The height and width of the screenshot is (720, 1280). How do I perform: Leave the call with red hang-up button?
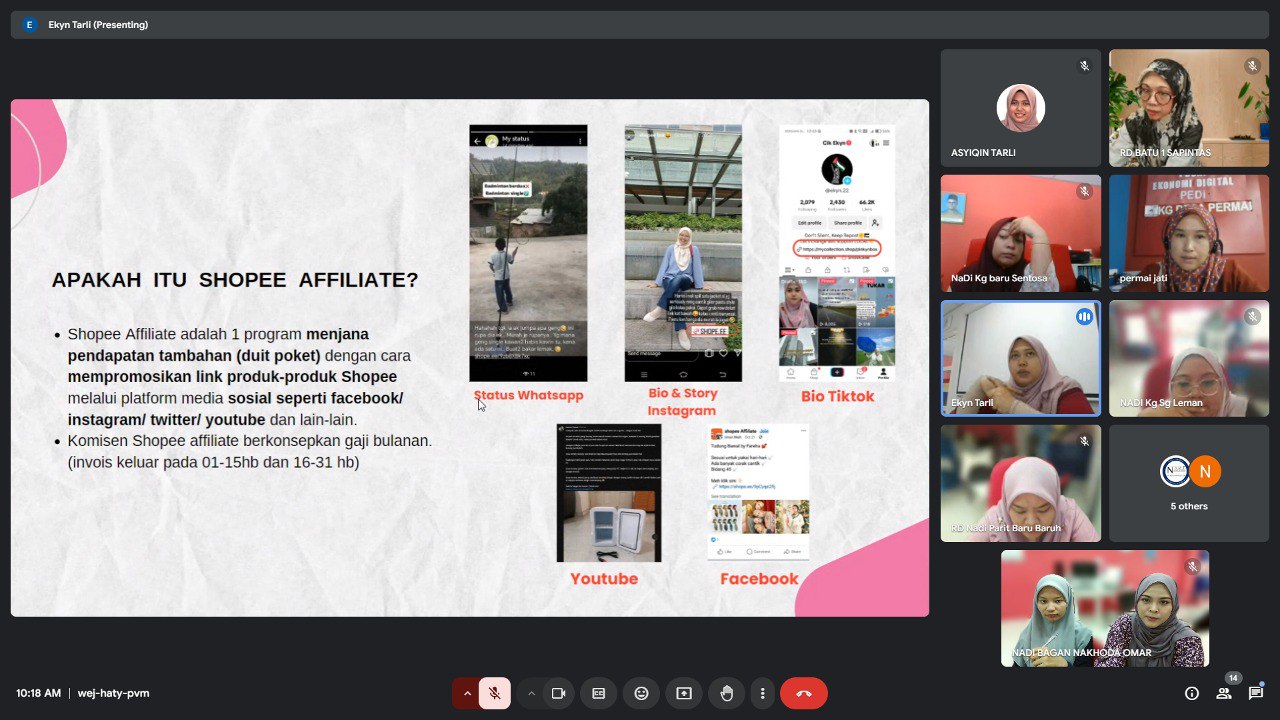(x=803, y=693)
